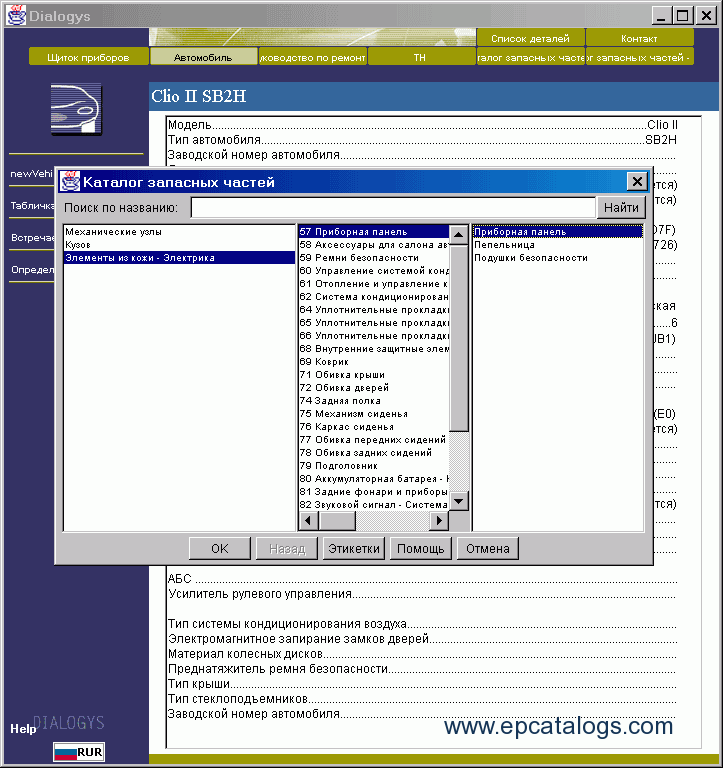Click the Dialogys window title icon

16,15
